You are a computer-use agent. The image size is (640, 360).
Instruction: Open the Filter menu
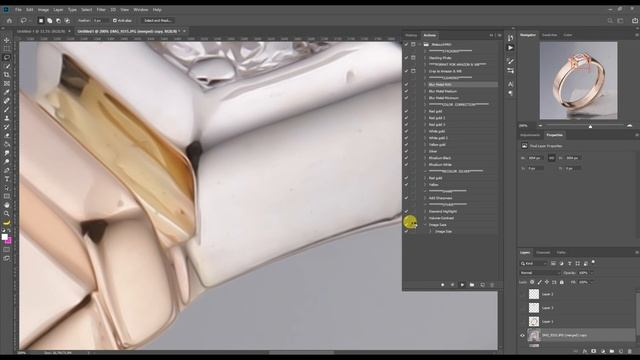coord(101,9)
